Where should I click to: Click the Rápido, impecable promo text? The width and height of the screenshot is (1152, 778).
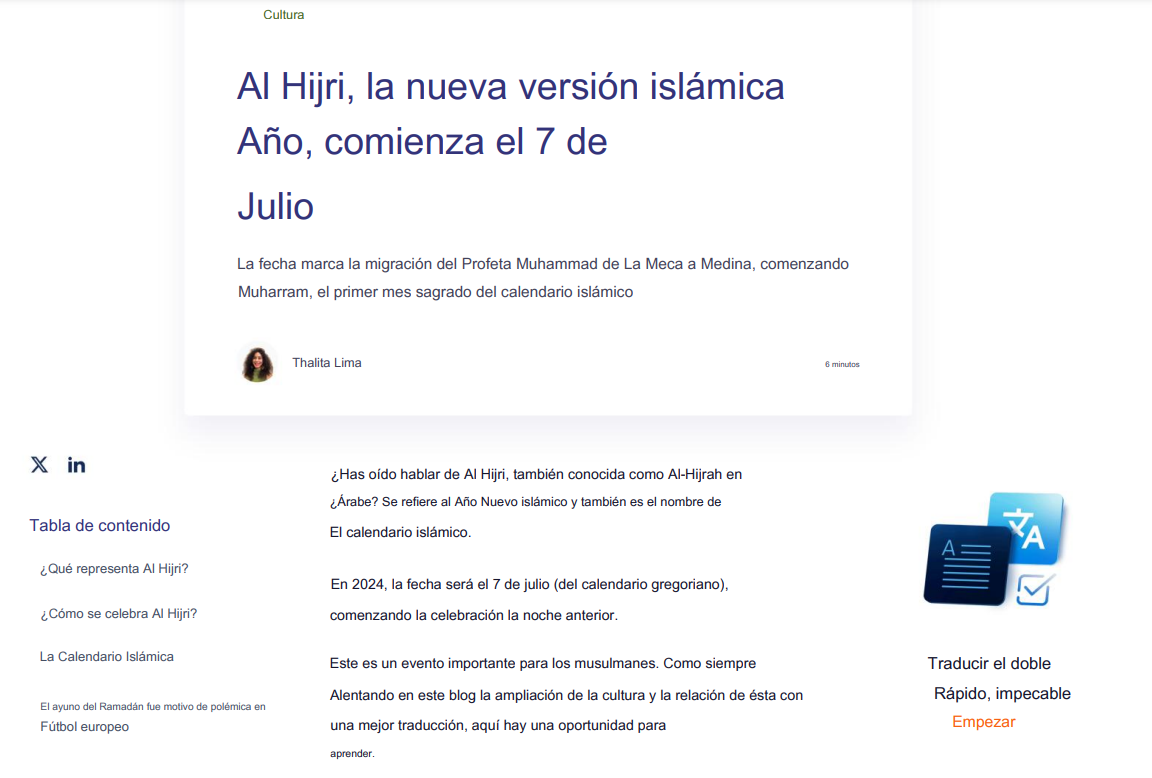[1002, 694]
